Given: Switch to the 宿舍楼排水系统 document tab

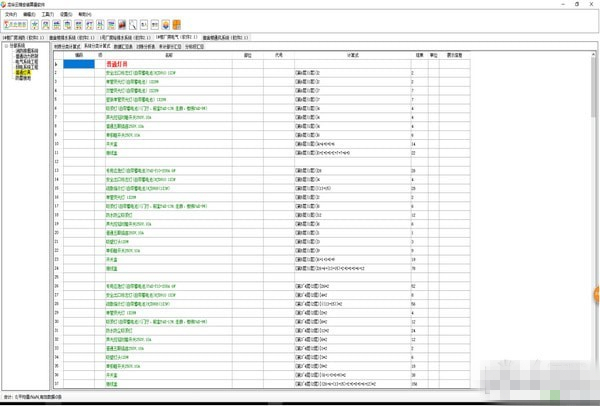Looking at the screenshot, I should (71, 38).
